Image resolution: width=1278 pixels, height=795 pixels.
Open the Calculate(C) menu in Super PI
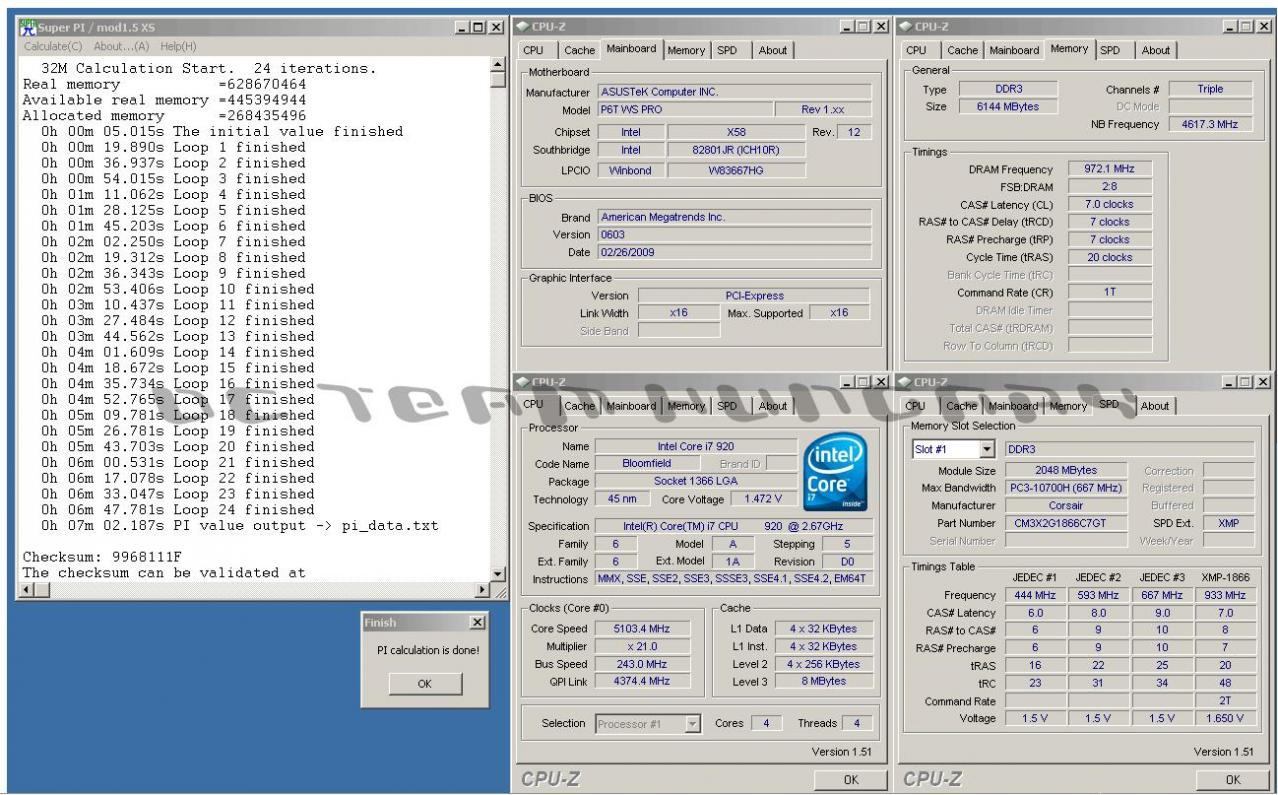coord(54,46)
